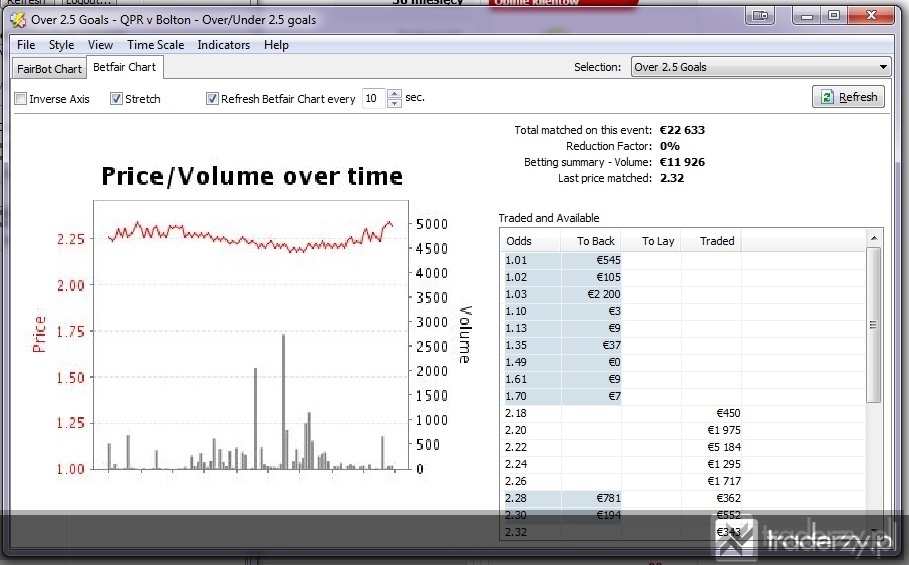
Task: Switch to the Betfair Chart tab
Action: point(125,67)
